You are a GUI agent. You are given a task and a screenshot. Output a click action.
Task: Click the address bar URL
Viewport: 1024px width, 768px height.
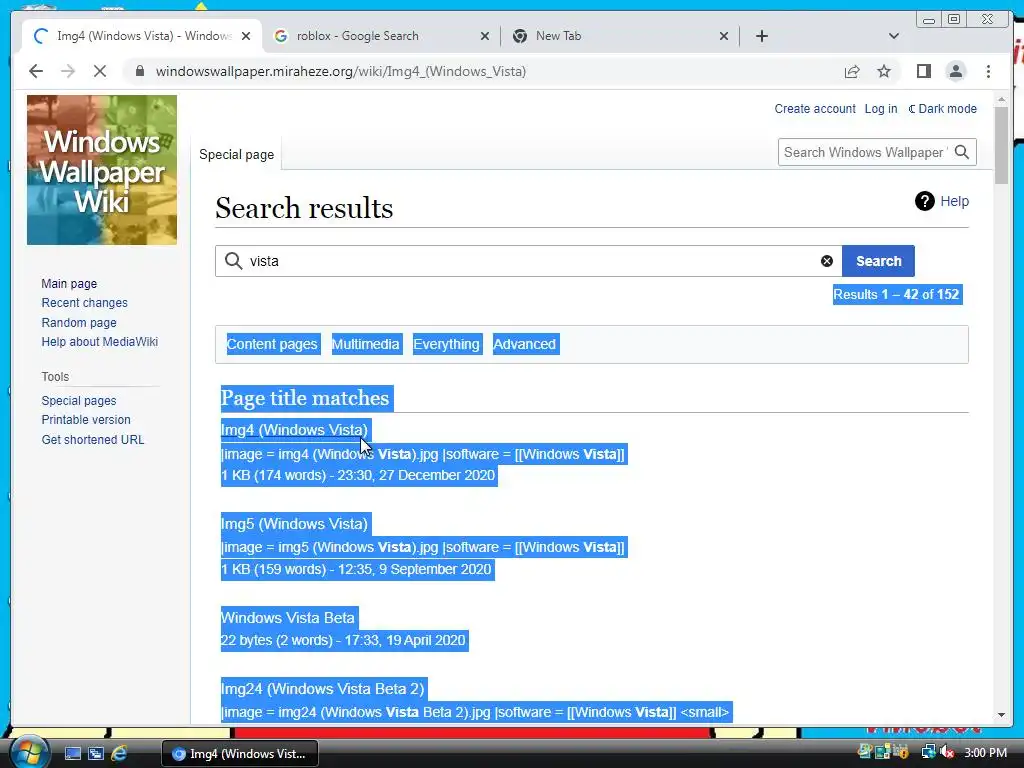click(340, 71)
